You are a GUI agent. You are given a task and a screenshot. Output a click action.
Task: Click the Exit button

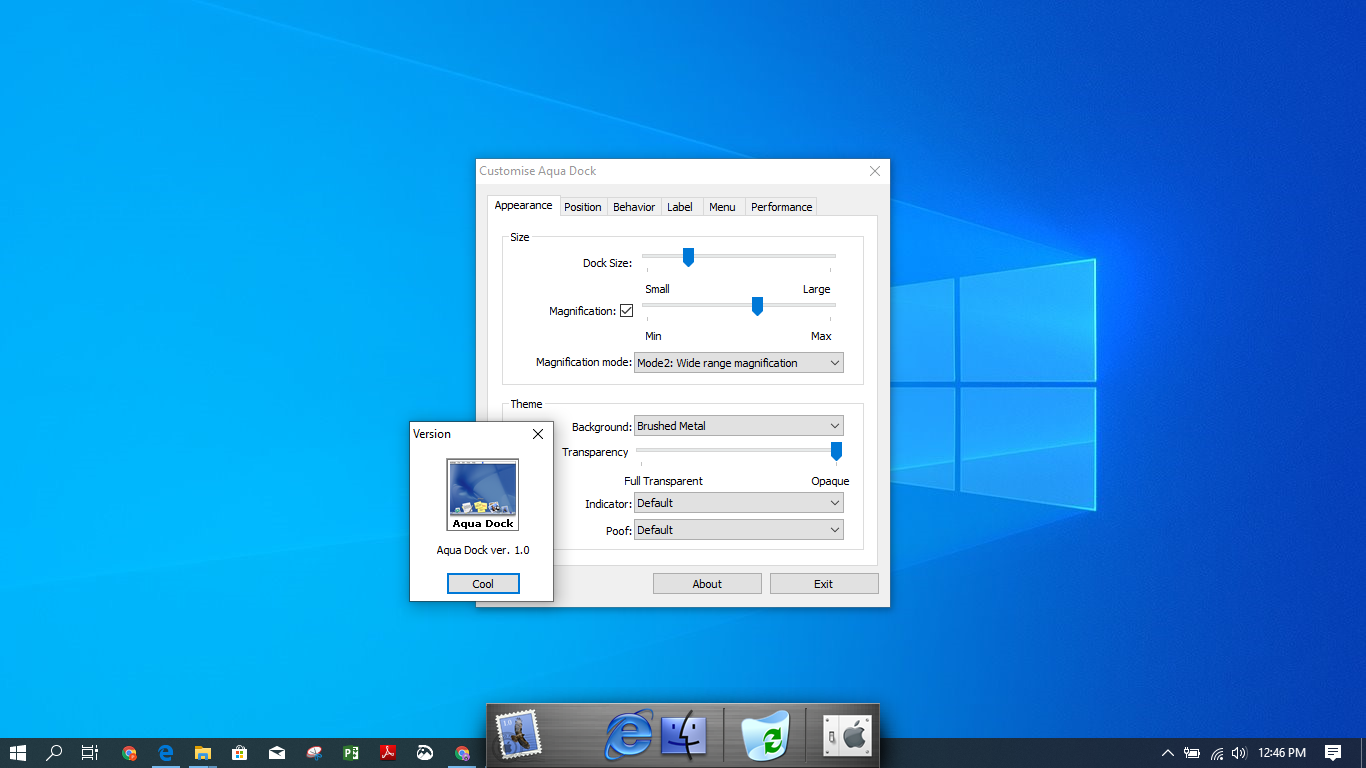click(x=823, y=584)
